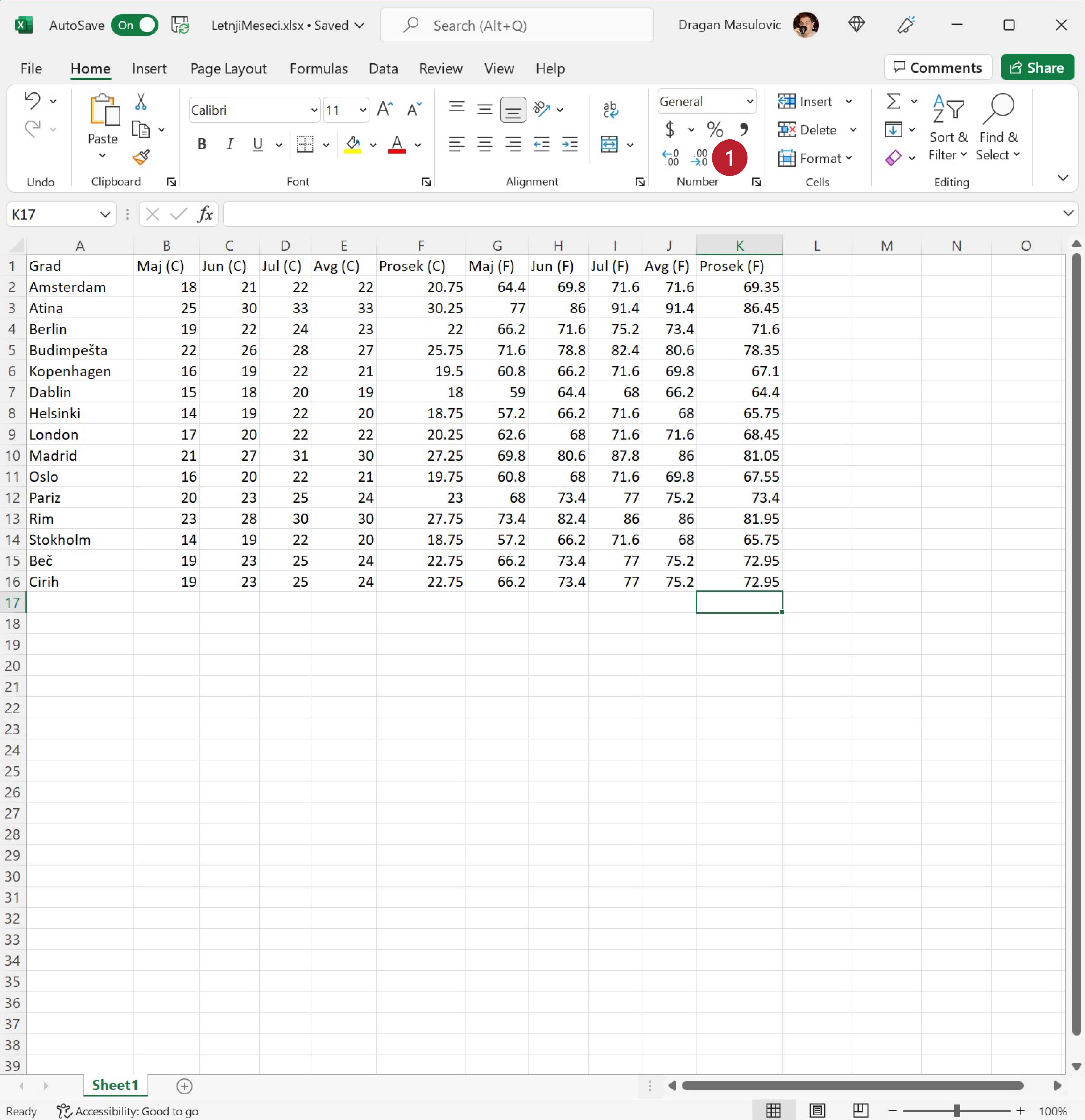Toggle the AutoSave switch off

click(135, 25)
